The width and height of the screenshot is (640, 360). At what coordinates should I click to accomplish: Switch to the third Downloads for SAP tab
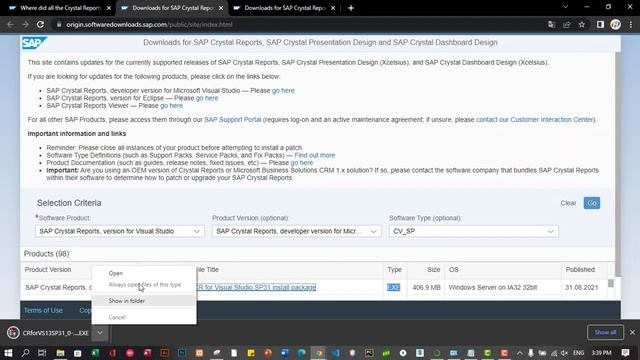coord(284,8)
